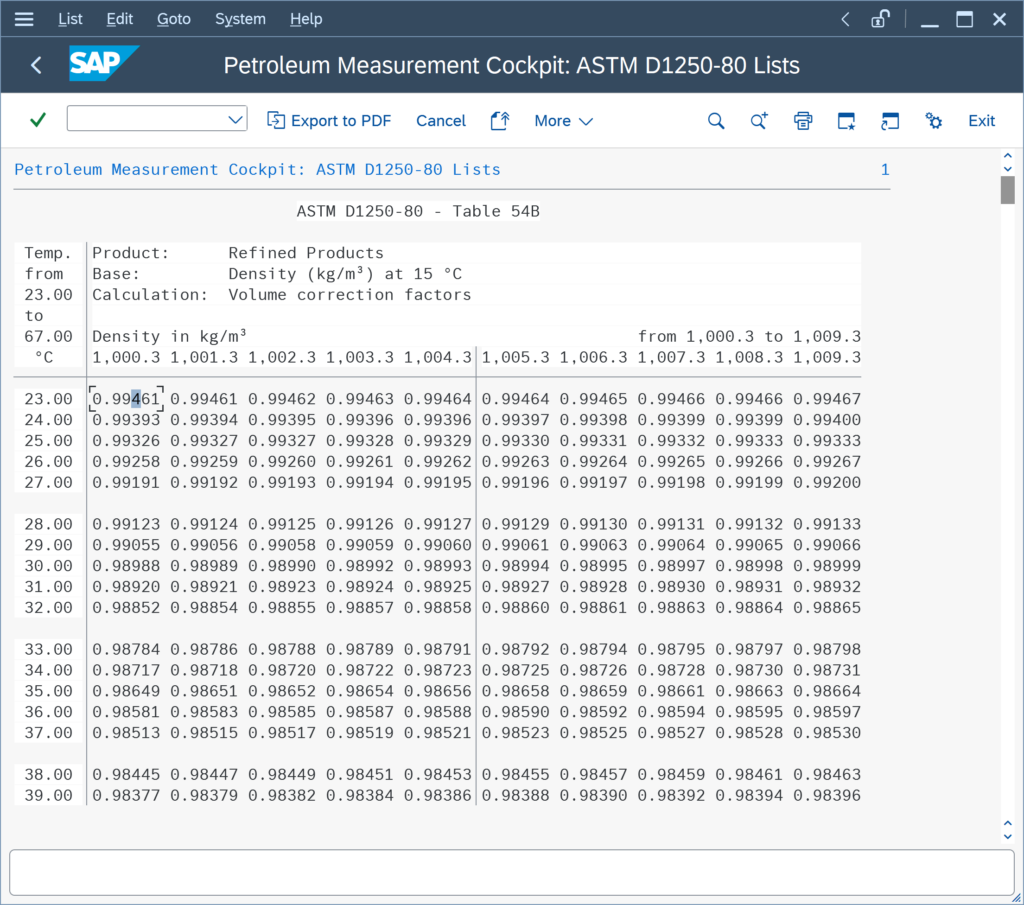Go back using the header back arrow
Screen dimensions: 1024x905
pos(37,65)
